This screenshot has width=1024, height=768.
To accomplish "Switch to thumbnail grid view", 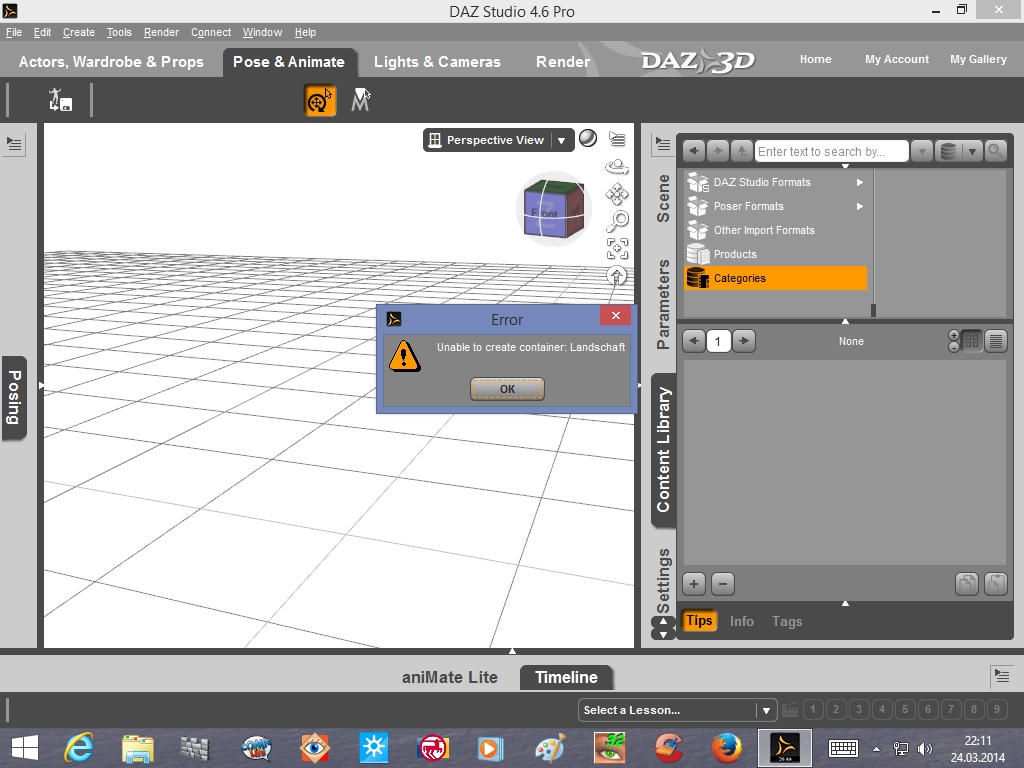I will (972, 341).
